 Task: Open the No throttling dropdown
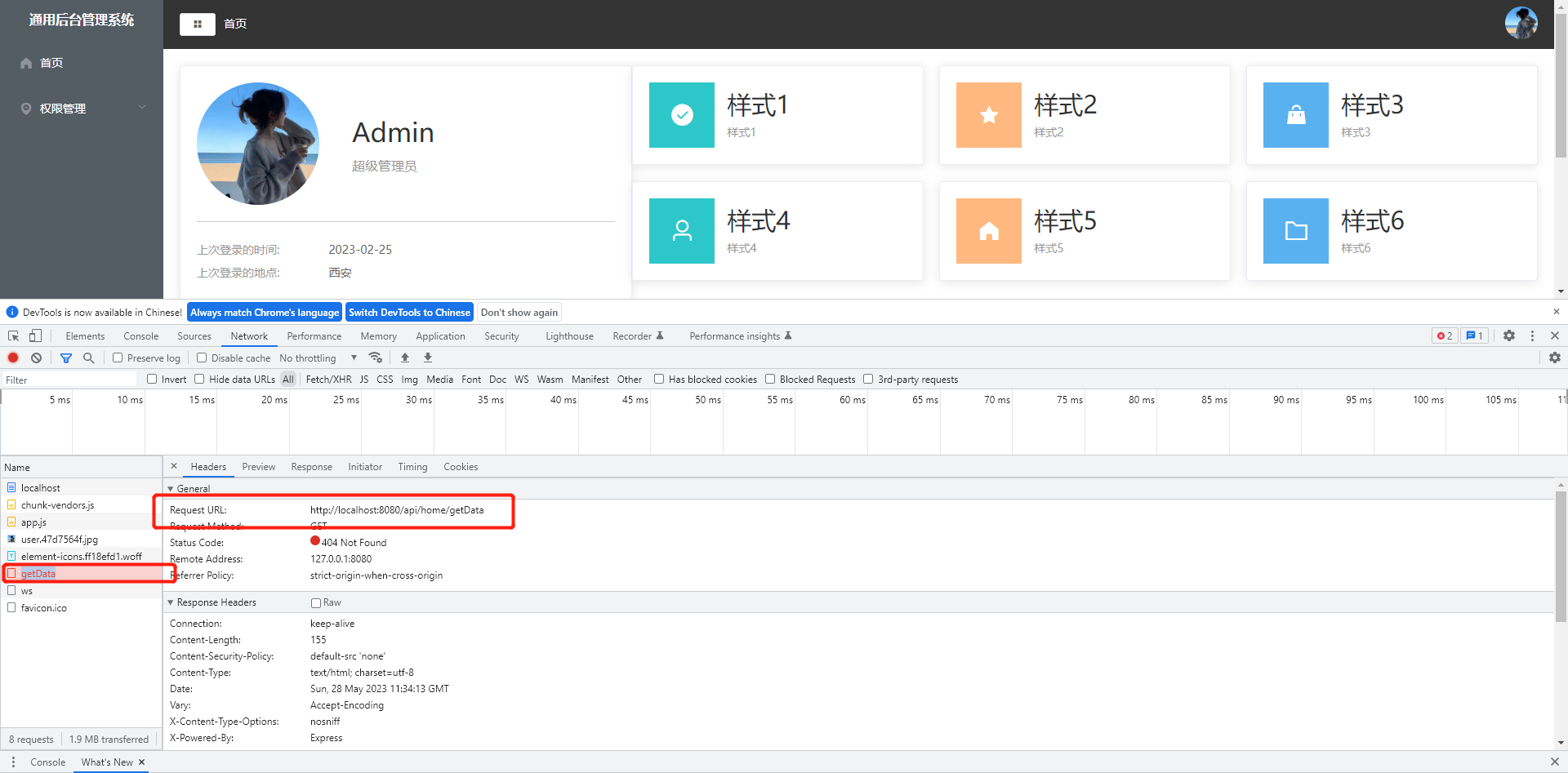[318, 358]
